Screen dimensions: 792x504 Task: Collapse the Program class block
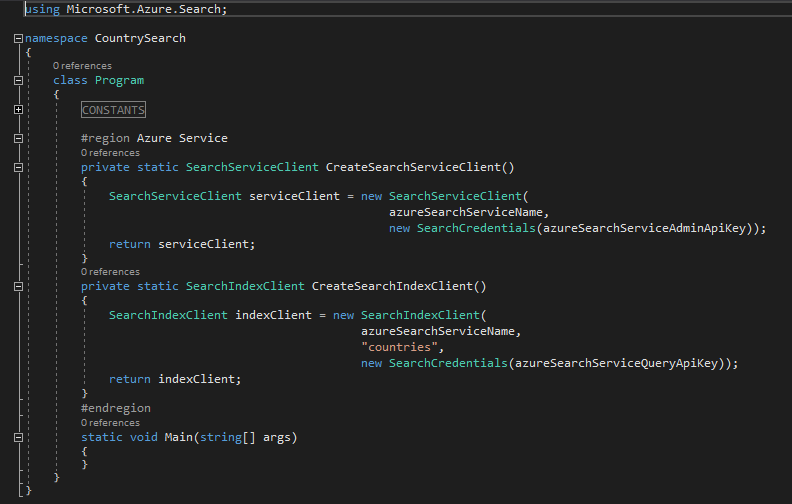click(x=18, y=80)
